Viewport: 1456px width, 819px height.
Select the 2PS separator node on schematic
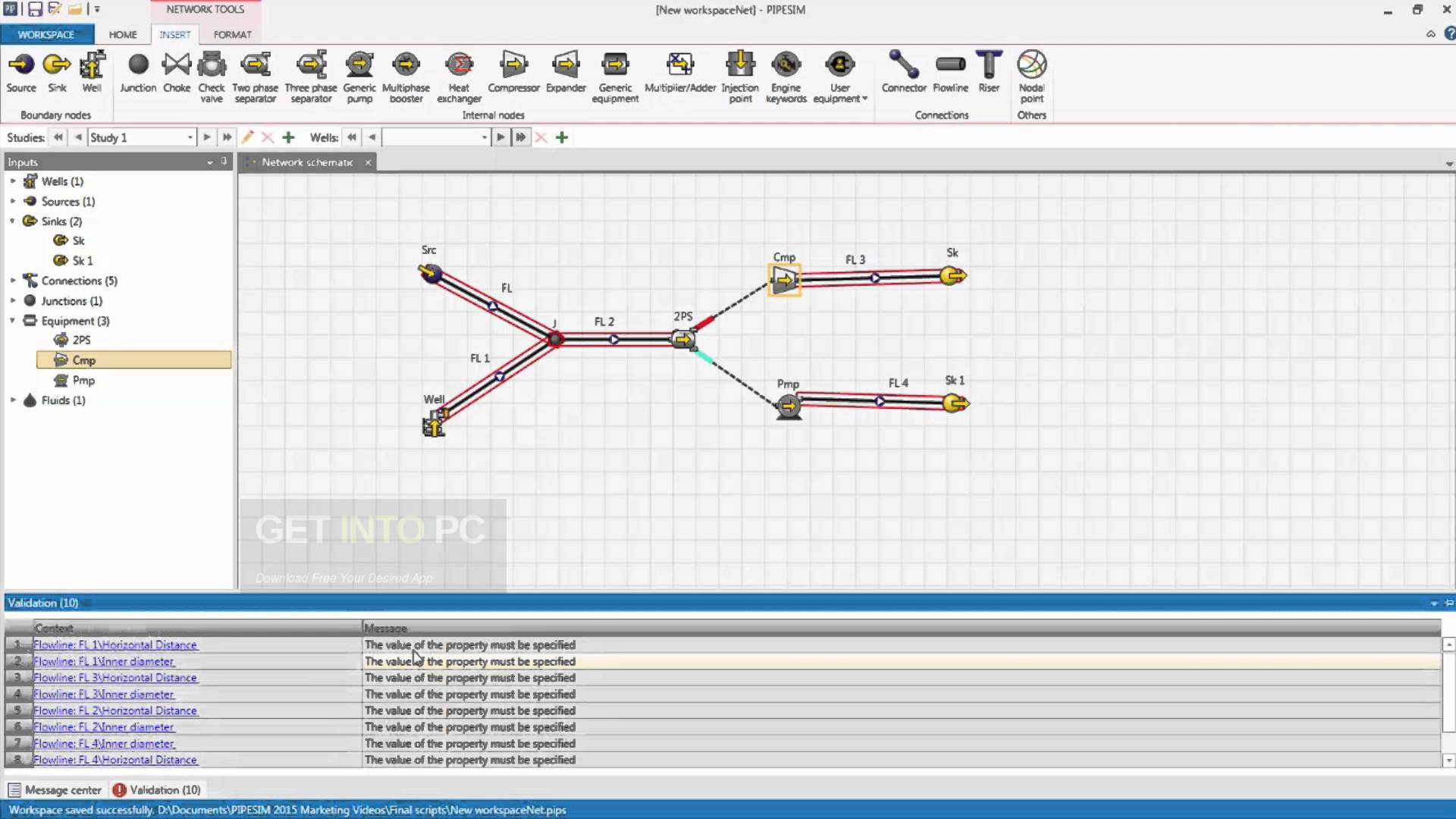tap(683, 339)
